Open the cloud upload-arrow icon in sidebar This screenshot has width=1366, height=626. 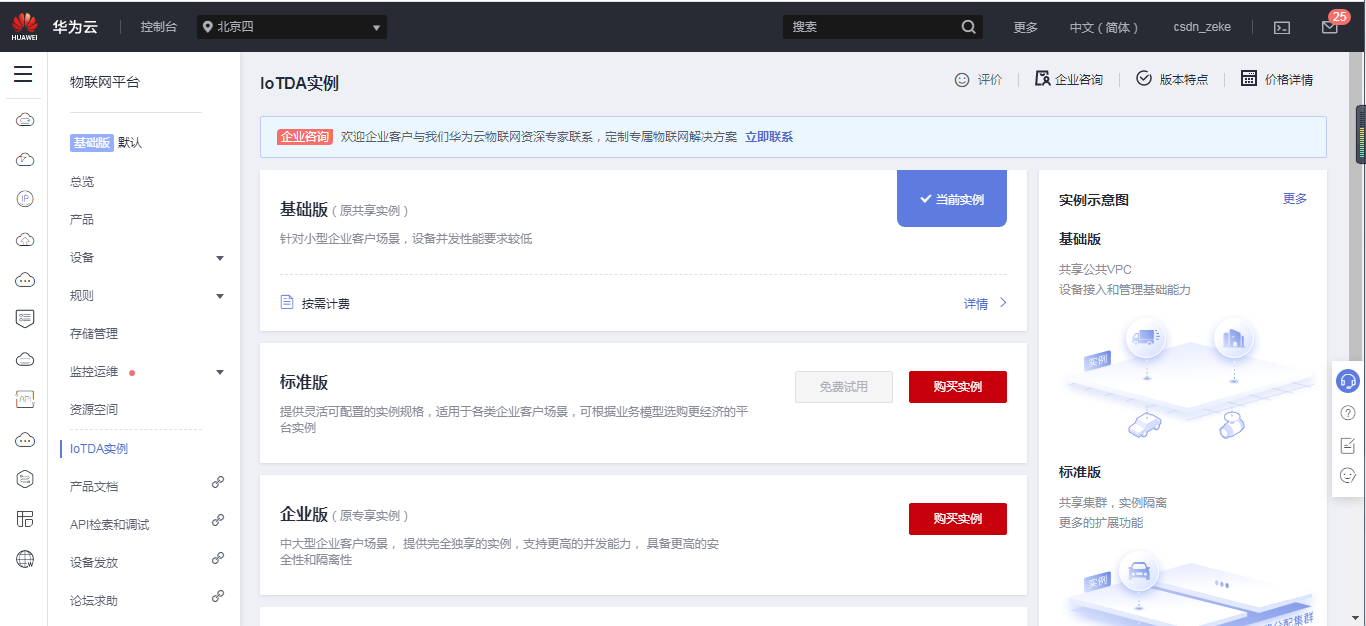(x=25, y=239)
